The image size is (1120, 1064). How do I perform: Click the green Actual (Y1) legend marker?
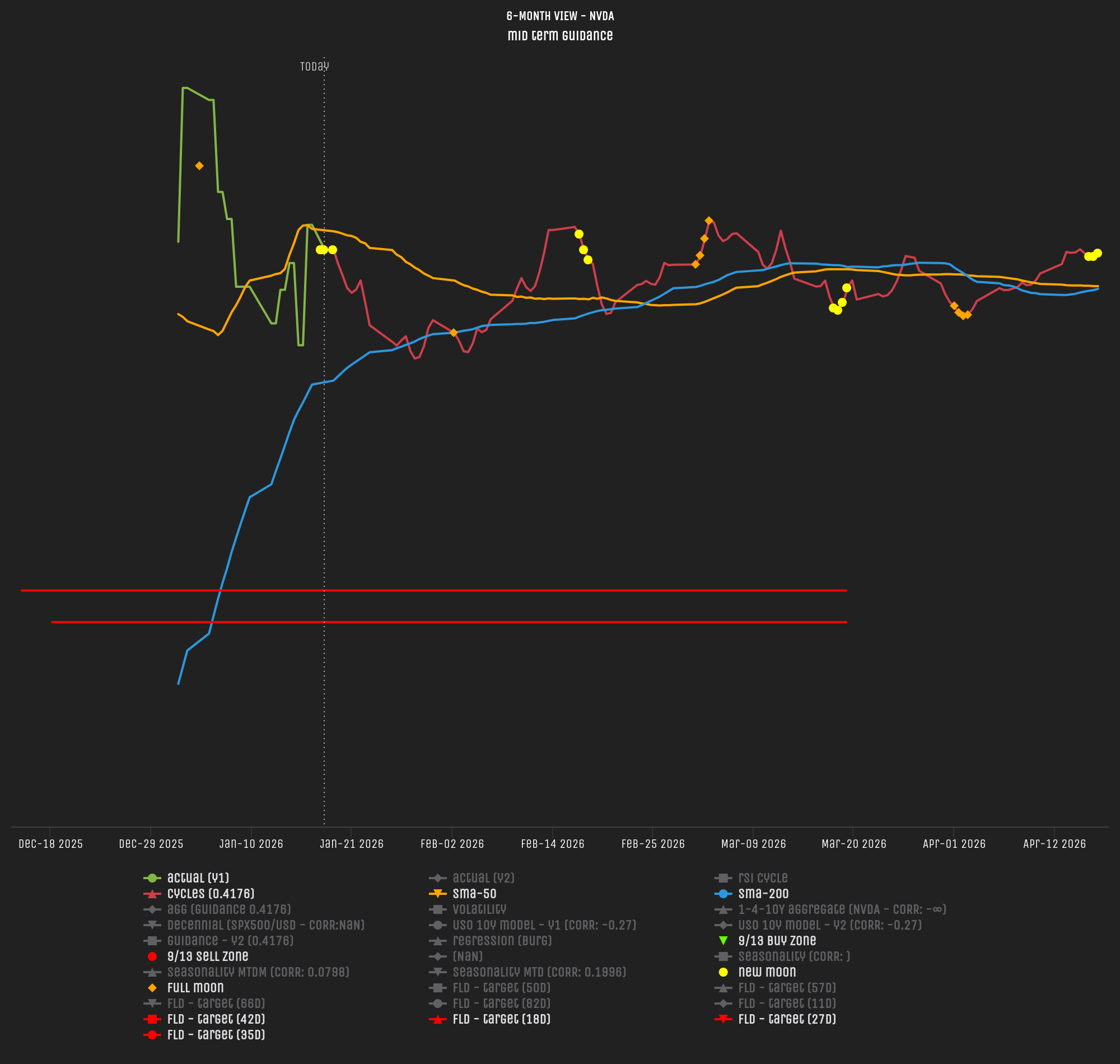(152, 878)
